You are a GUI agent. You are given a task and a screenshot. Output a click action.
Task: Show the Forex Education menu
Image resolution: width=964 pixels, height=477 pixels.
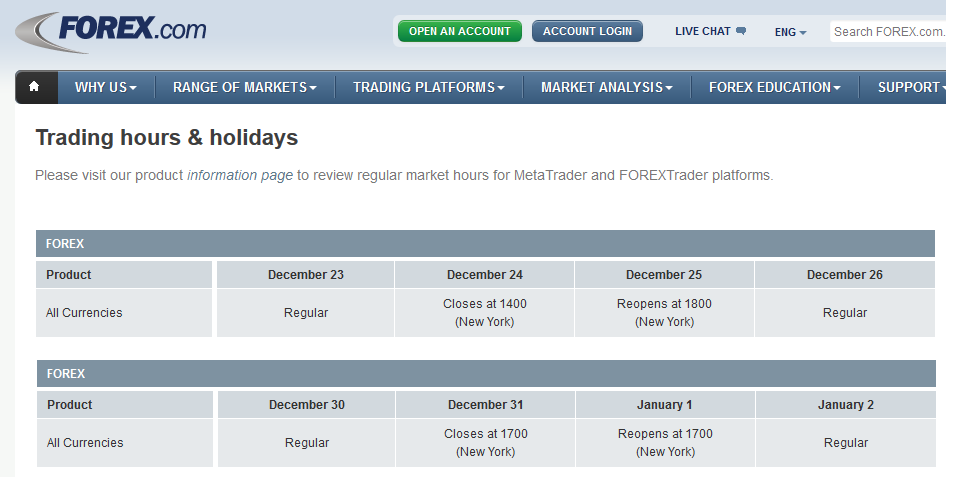click(774, 87)
